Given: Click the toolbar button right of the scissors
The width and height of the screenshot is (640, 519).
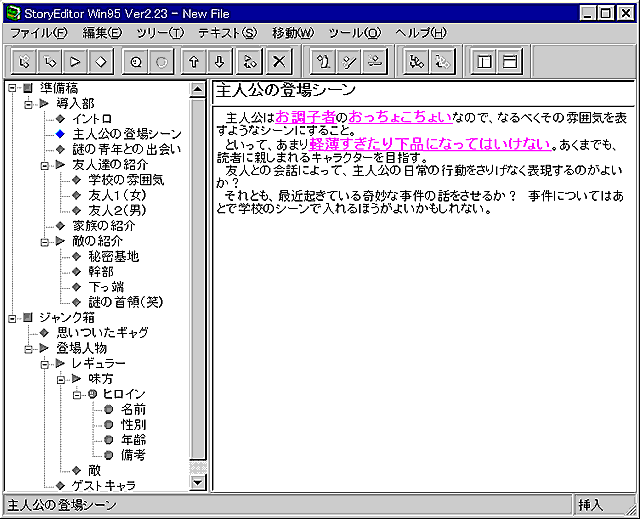Looking at the screenshot, I should click(x=375, y=62).
